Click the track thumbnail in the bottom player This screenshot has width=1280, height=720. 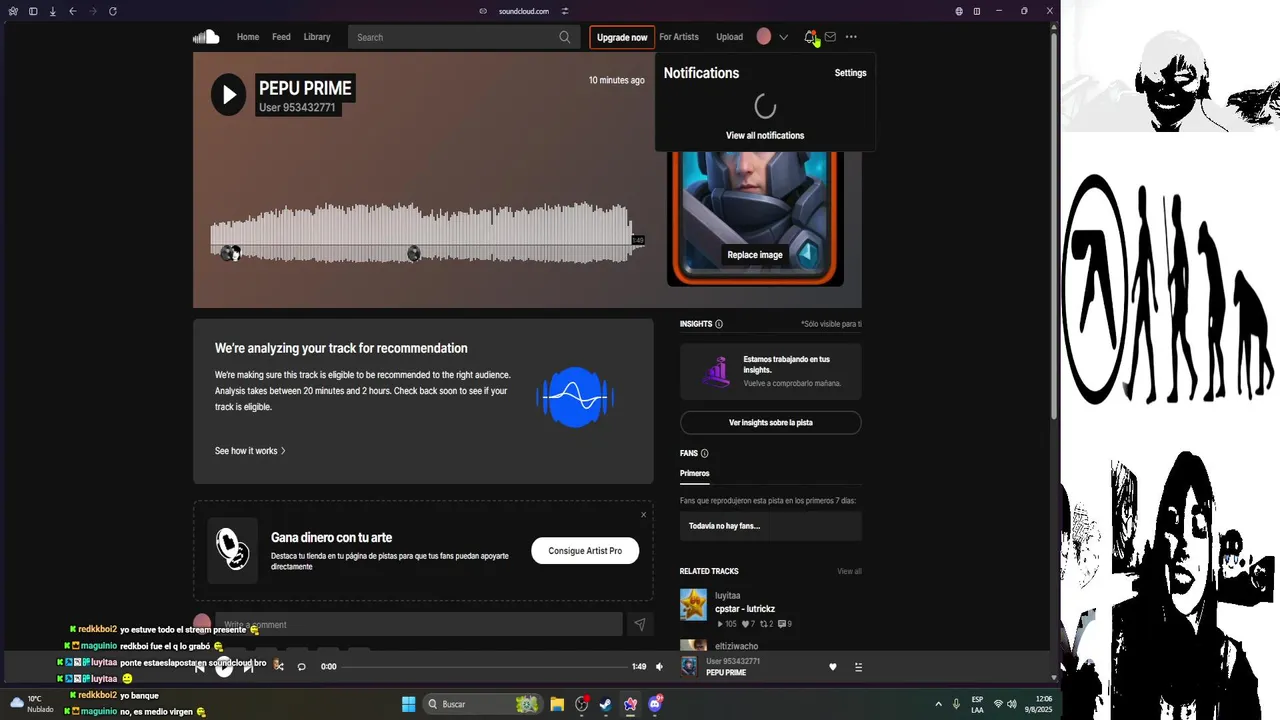(689, 667)
